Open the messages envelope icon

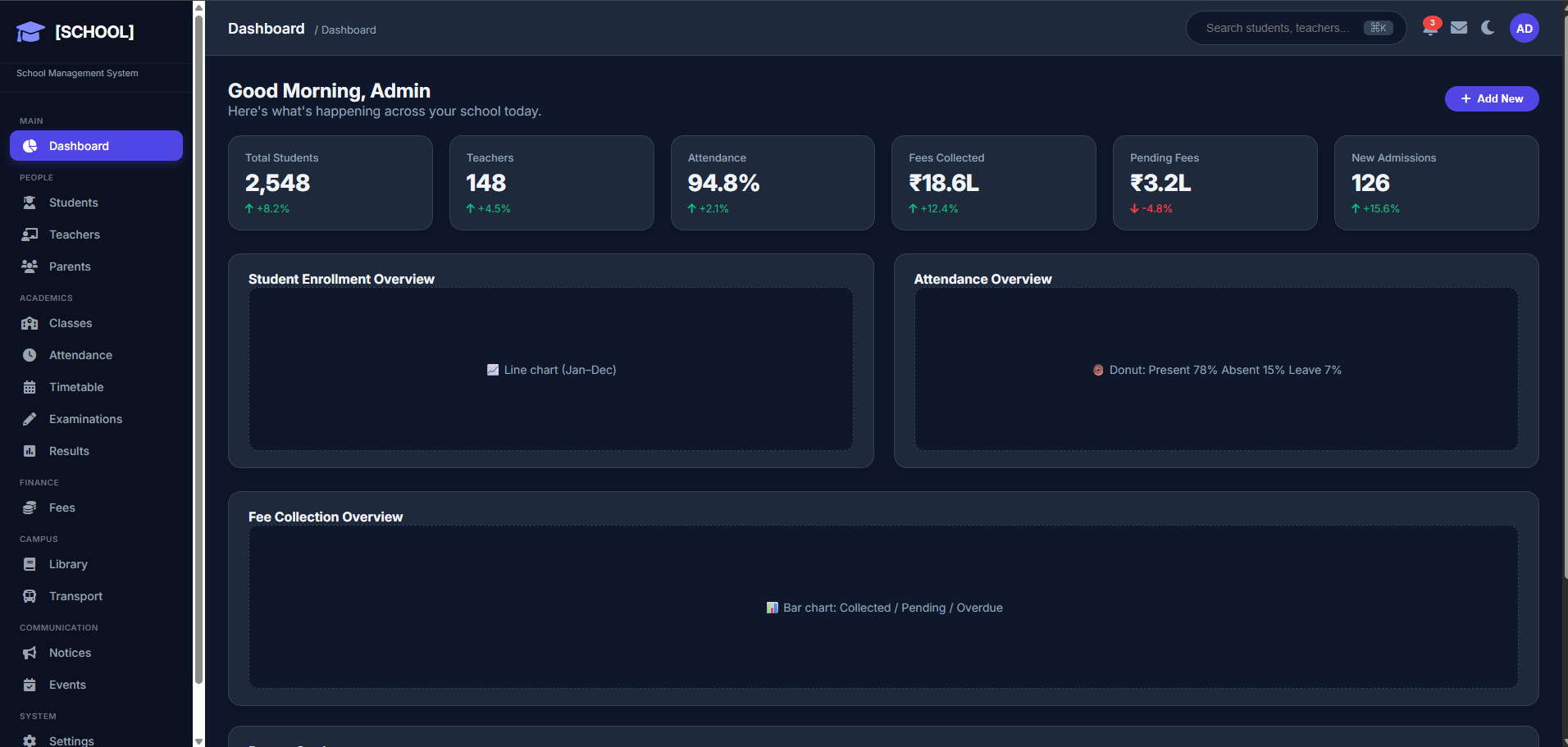[x=1459, y=28]
